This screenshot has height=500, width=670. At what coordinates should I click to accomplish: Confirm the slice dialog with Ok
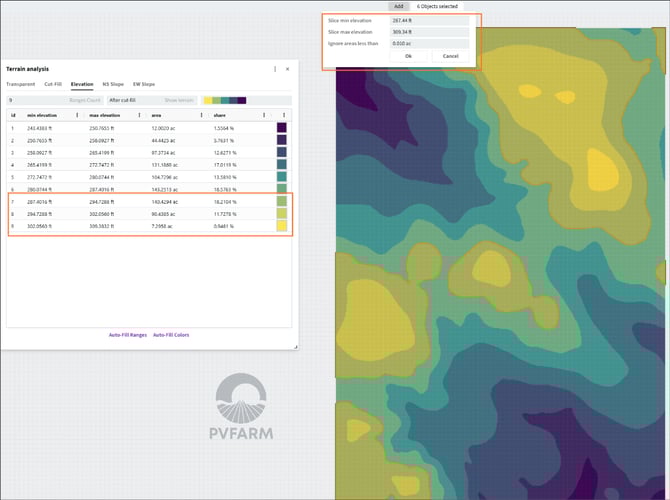coord(408,56)
